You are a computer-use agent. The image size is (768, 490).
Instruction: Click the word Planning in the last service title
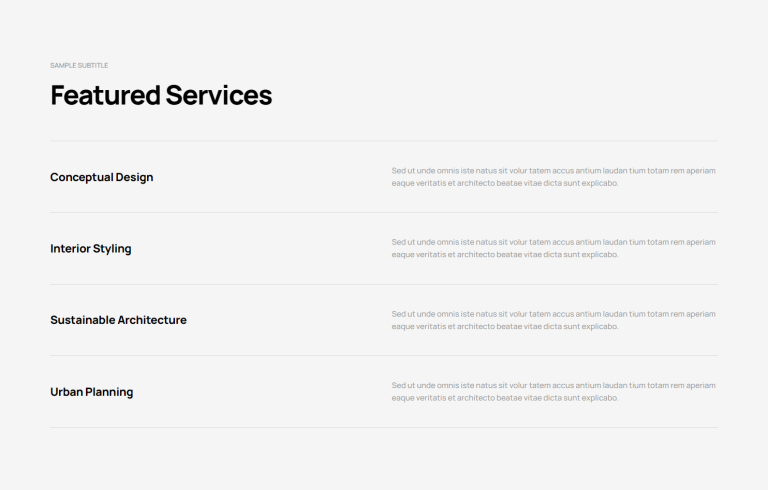109,392
